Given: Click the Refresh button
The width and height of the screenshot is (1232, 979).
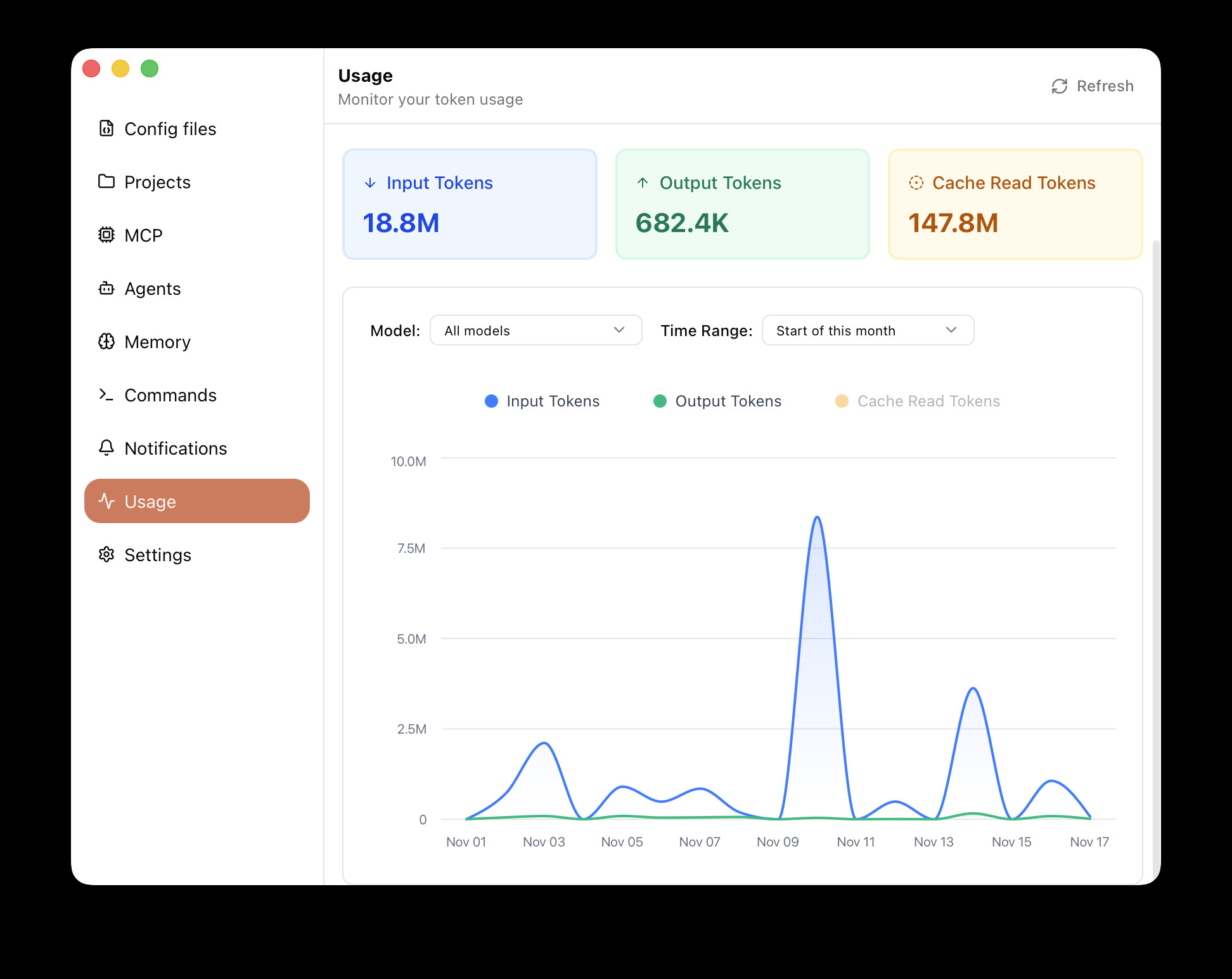Looking at the screenshot, I should (1093, 86).
